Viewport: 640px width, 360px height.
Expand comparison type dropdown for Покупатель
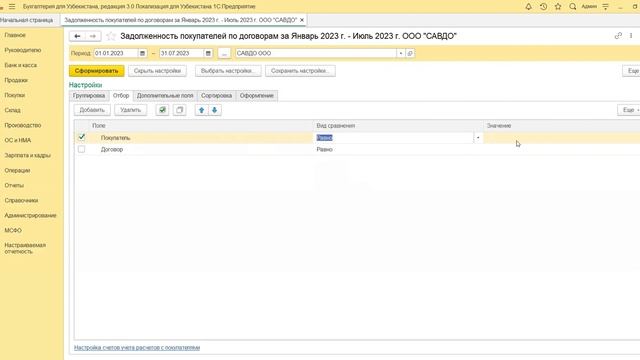[x=478, y=138]
